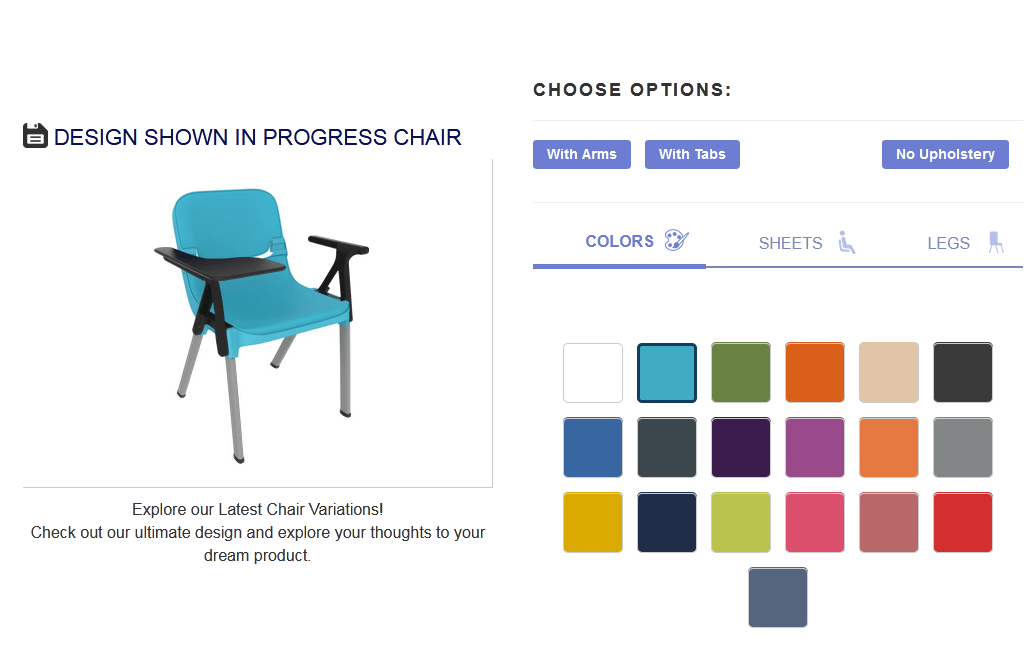Click the save disk icon beside the design title
Viewport: 1034px width, 656px height.
(36, 136)
